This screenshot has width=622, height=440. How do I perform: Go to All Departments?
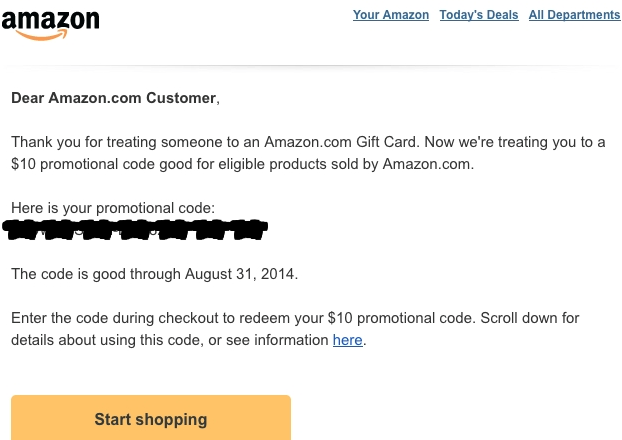pyautogui.click(x=574, y=15)
